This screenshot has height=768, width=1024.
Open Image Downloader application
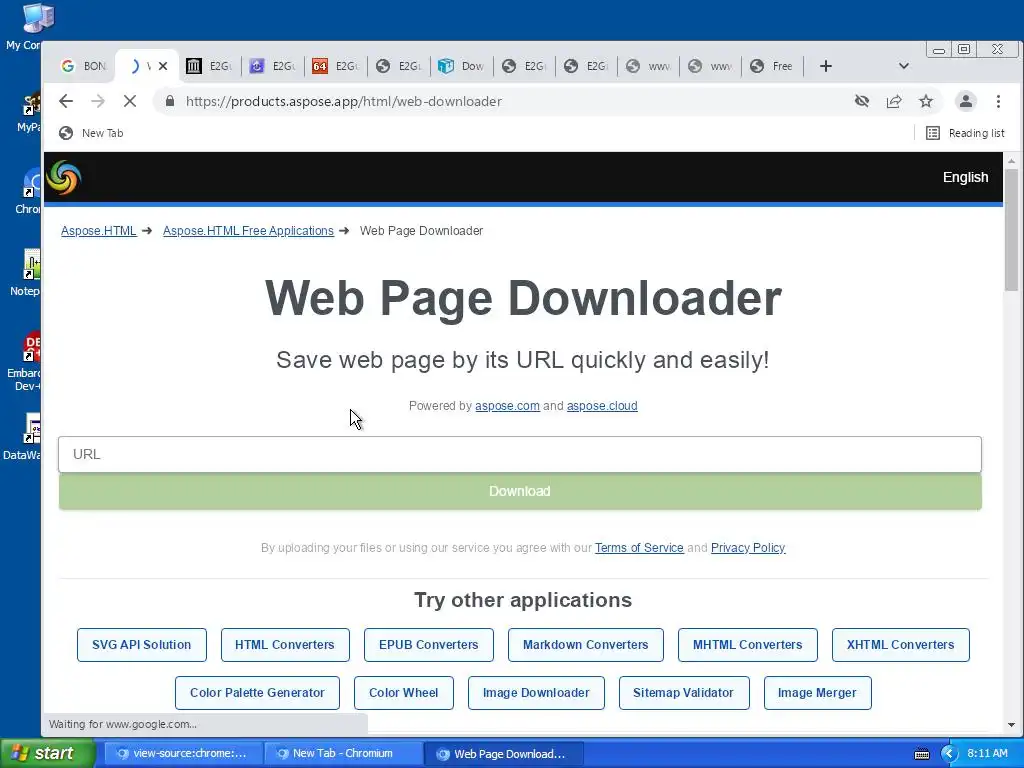536,693
